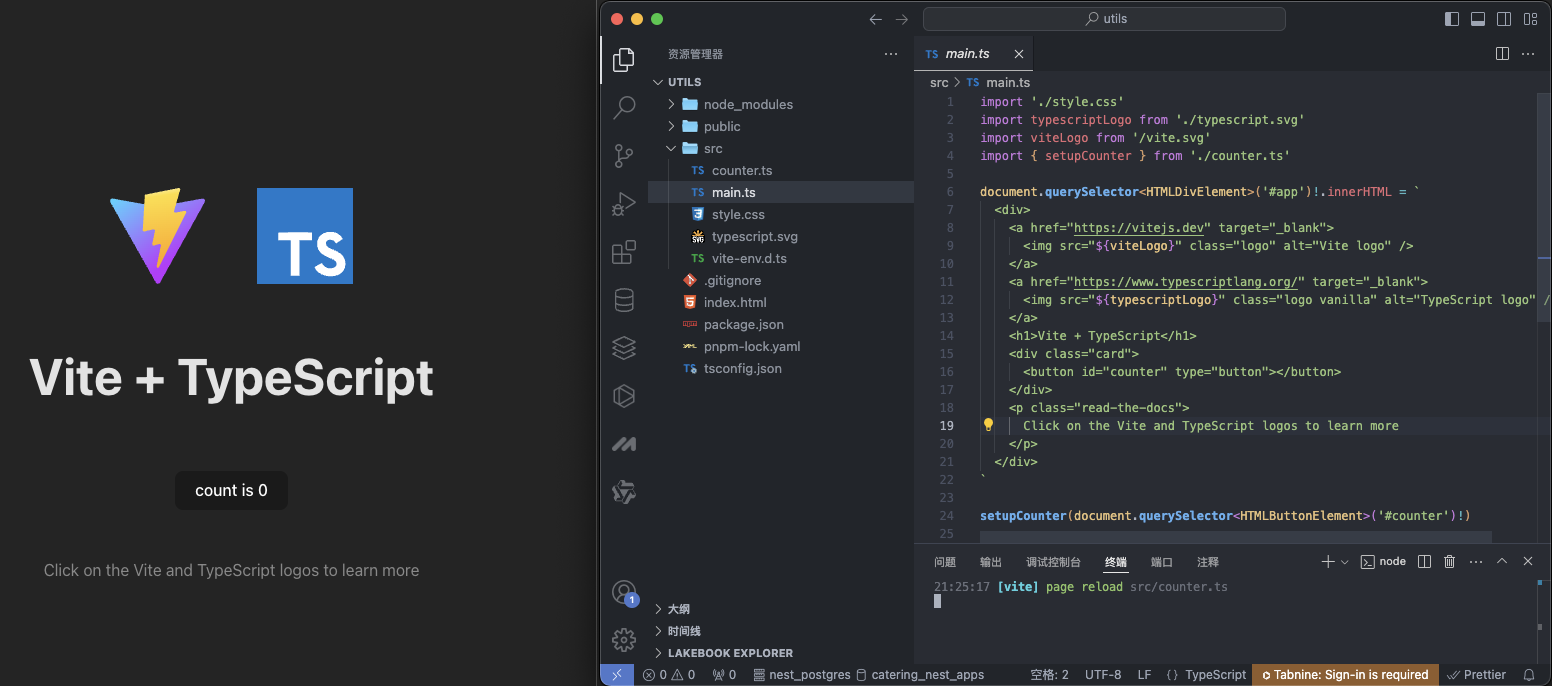Go forward with the navigation arrow

pyautogui.click(x=902, y=19)
